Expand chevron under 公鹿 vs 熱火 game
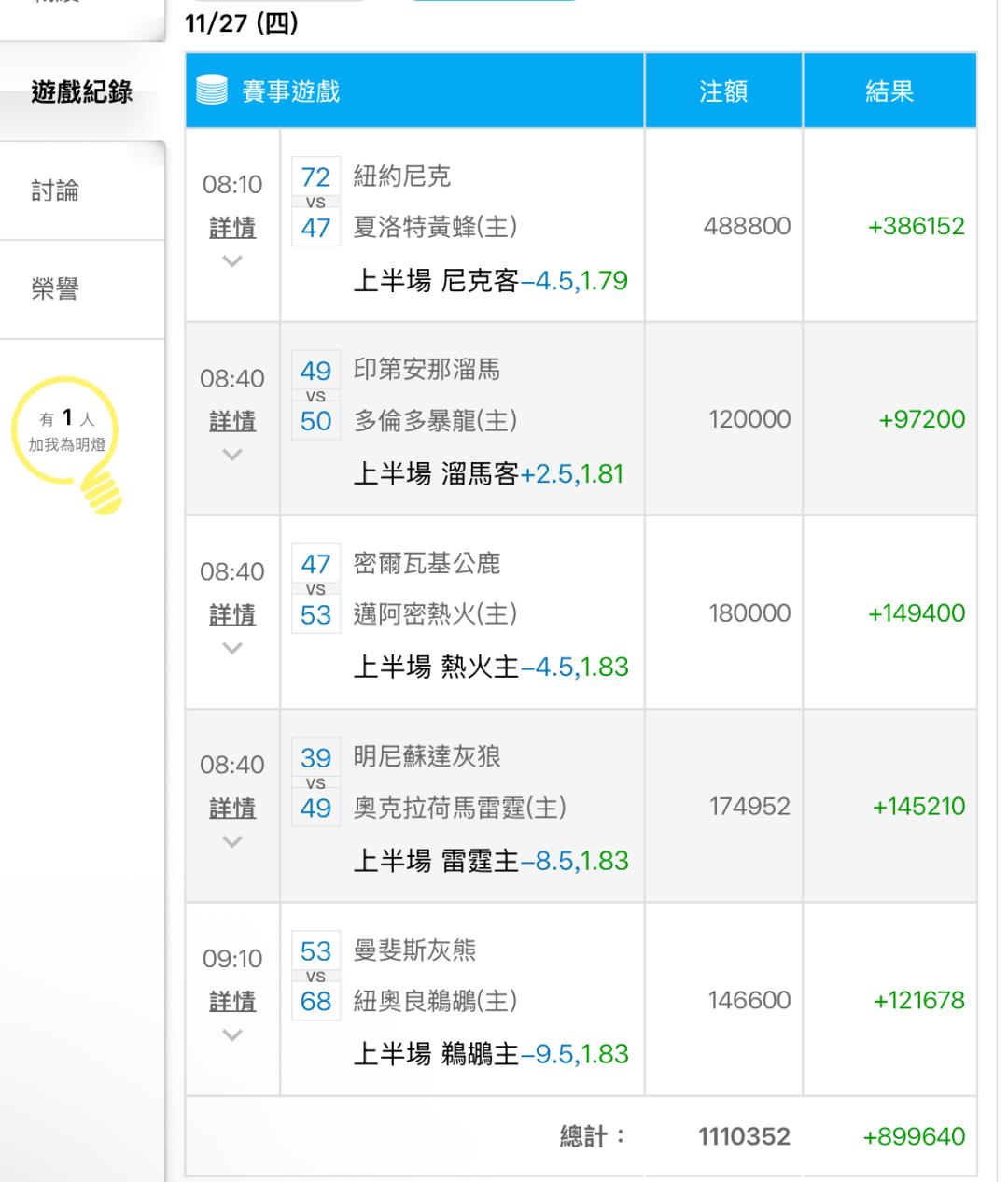 (232, 648)
